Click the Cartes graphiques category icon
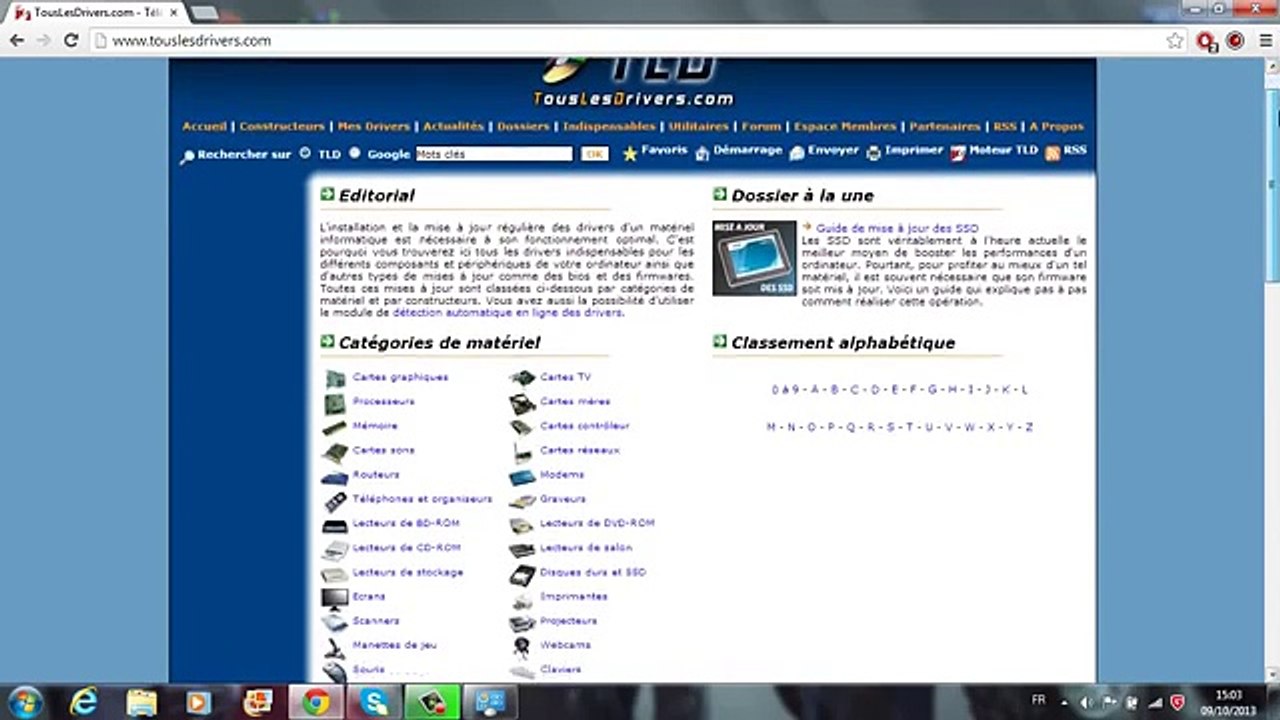The height and width of the screenshot is (720, 1280). tap(335, 378)
